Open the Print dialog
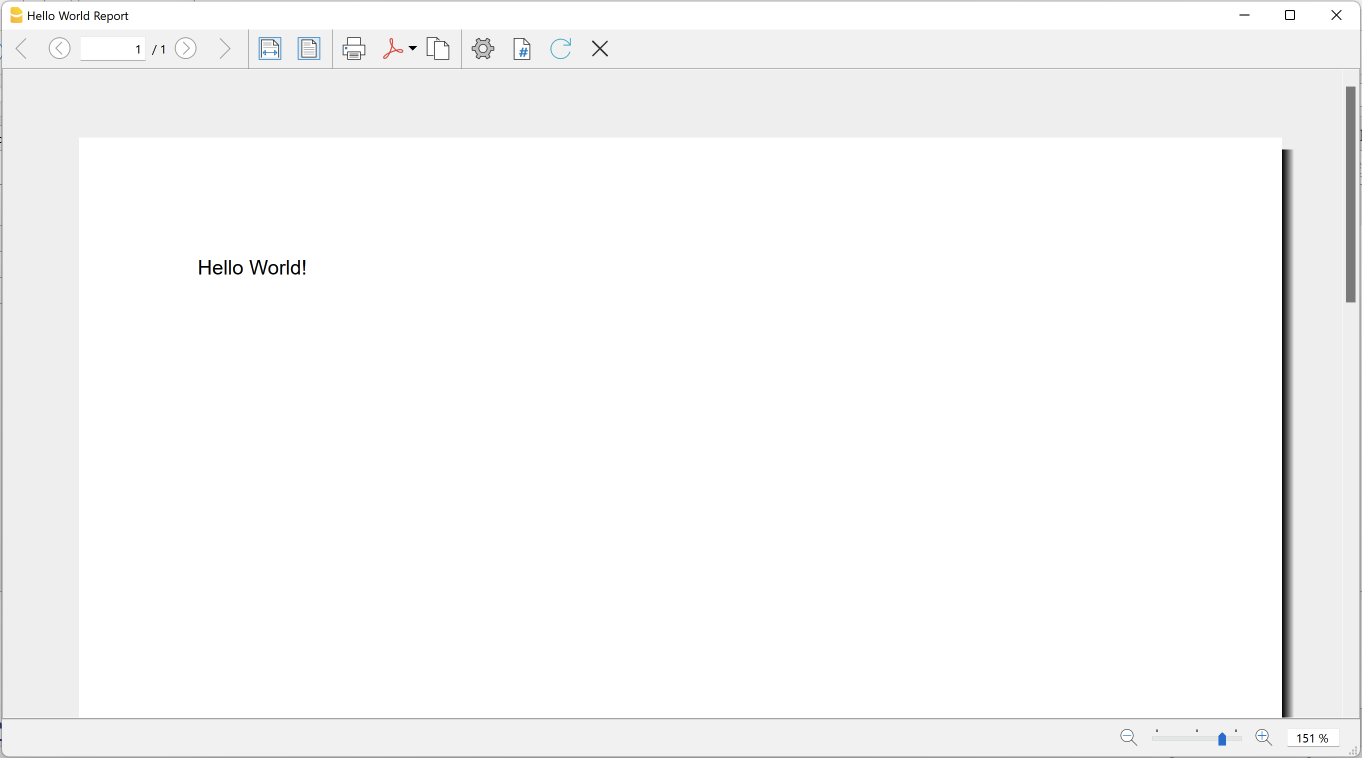Viewport: 1362px width, 758px height. pos(353,48)
